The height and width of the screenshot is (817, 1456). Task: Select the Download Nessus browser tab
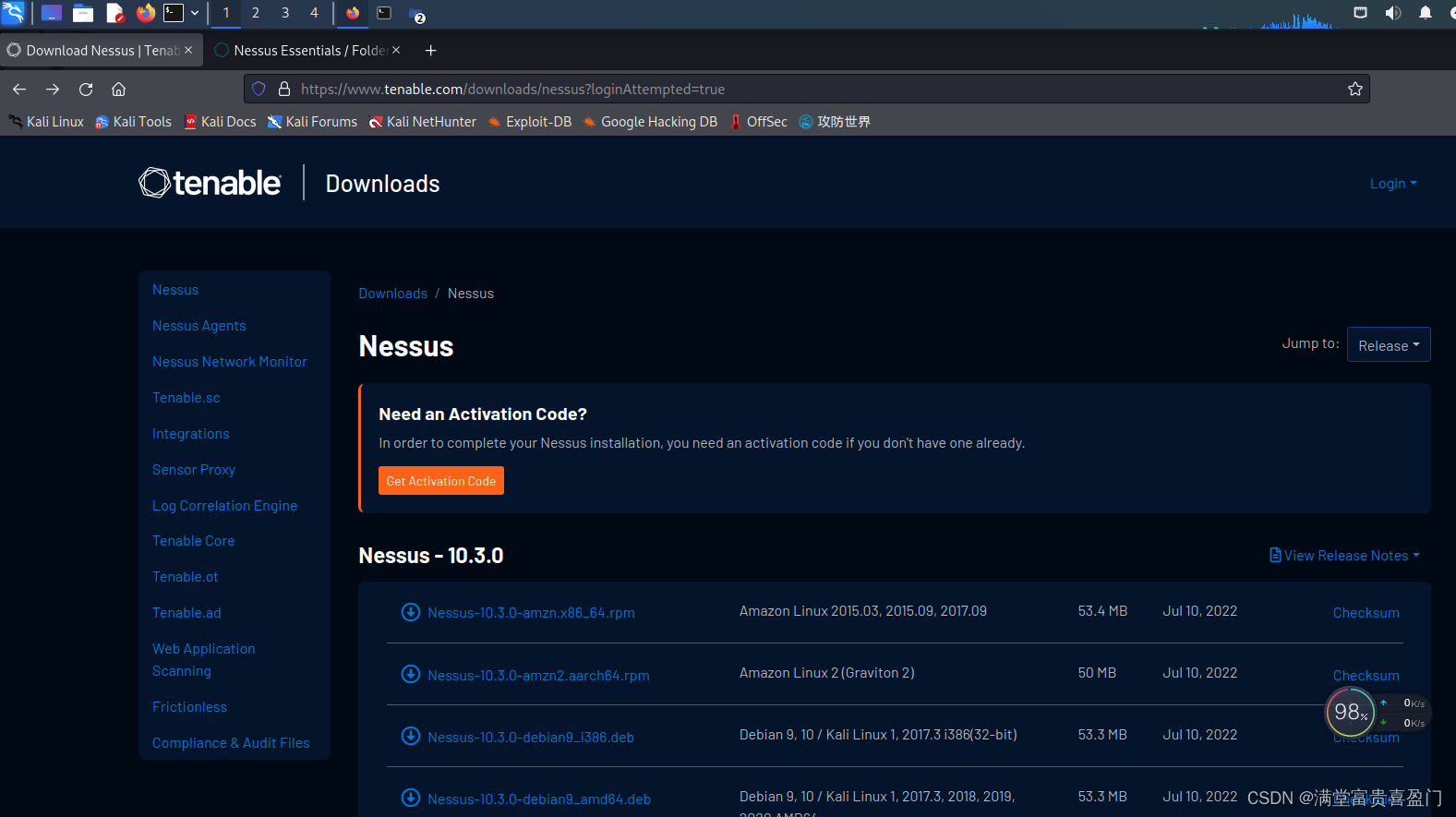pyautogui.click(x=102, y=50)
